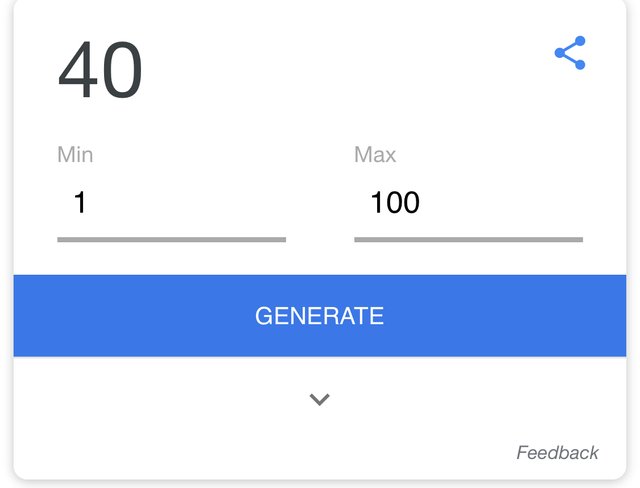
Task: Click the blue share icon
Action: [x=570, y=53]
